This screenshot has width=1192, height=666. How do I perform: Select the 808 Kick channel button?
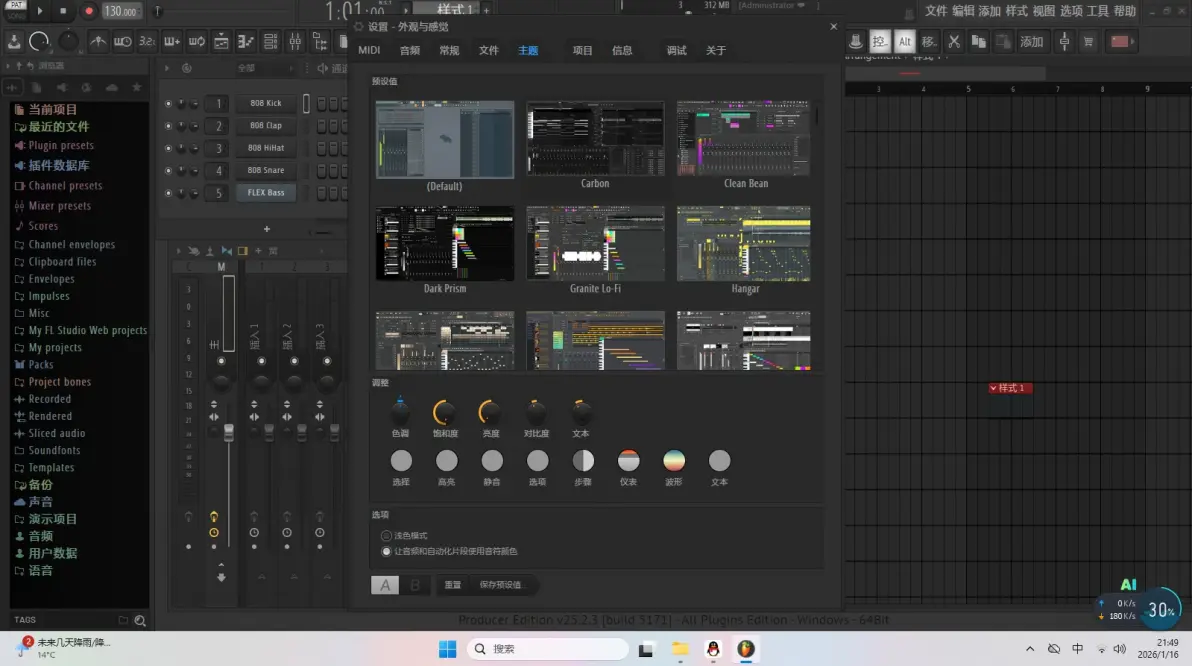pyautogui.click(x=266, y=103)
